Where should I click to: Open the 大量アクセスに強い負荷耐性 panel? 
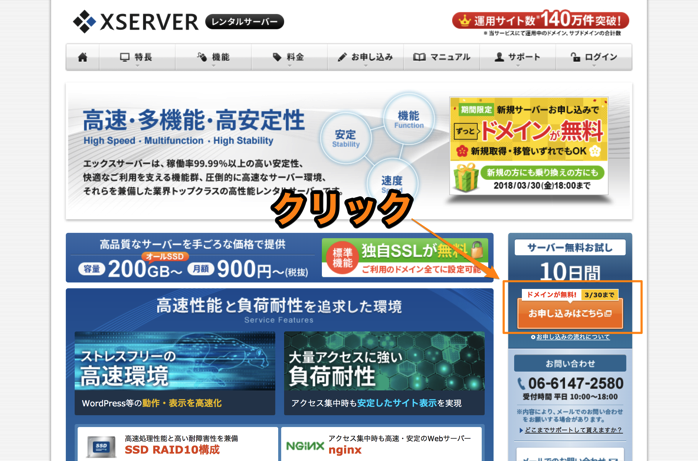384,373
